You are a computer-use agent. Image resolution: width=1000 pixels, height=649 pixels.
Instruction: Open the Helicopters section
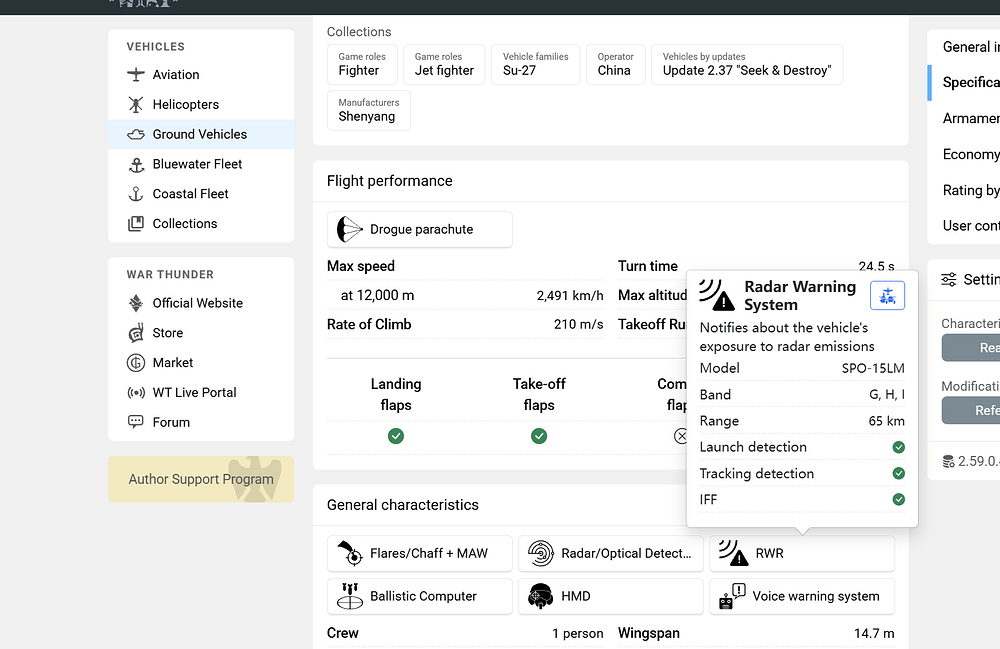tap(201, 105)
